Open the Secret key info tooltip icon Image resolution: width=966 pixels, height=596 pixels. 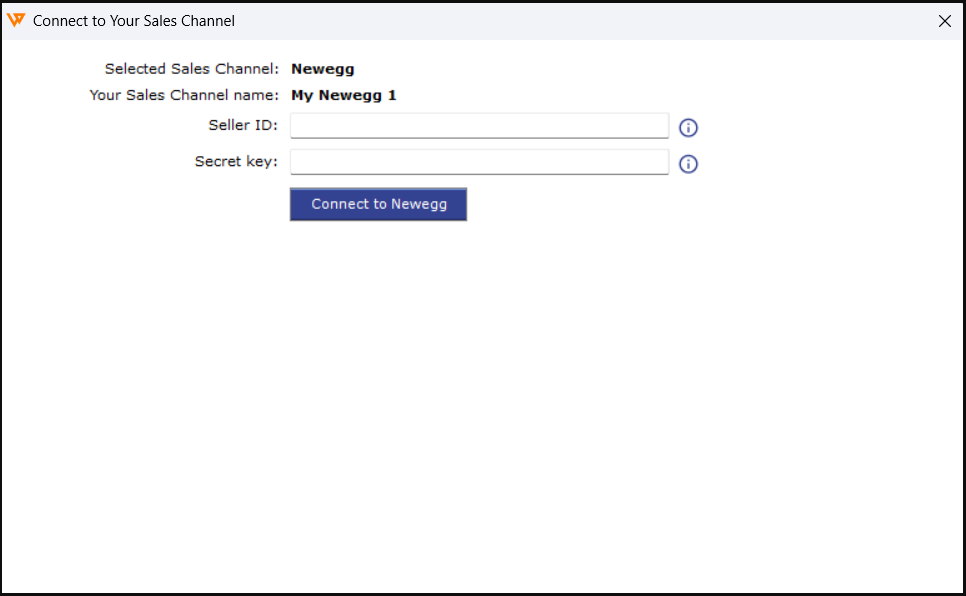click(688, 164)
